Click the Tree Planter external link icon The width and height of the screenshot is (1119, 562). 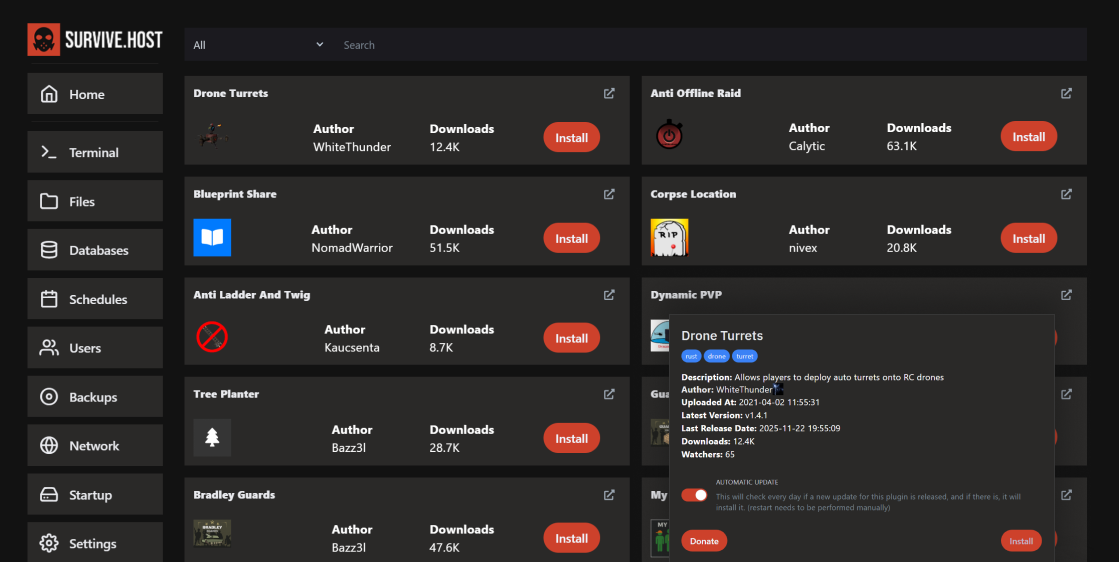pos(609,395)
